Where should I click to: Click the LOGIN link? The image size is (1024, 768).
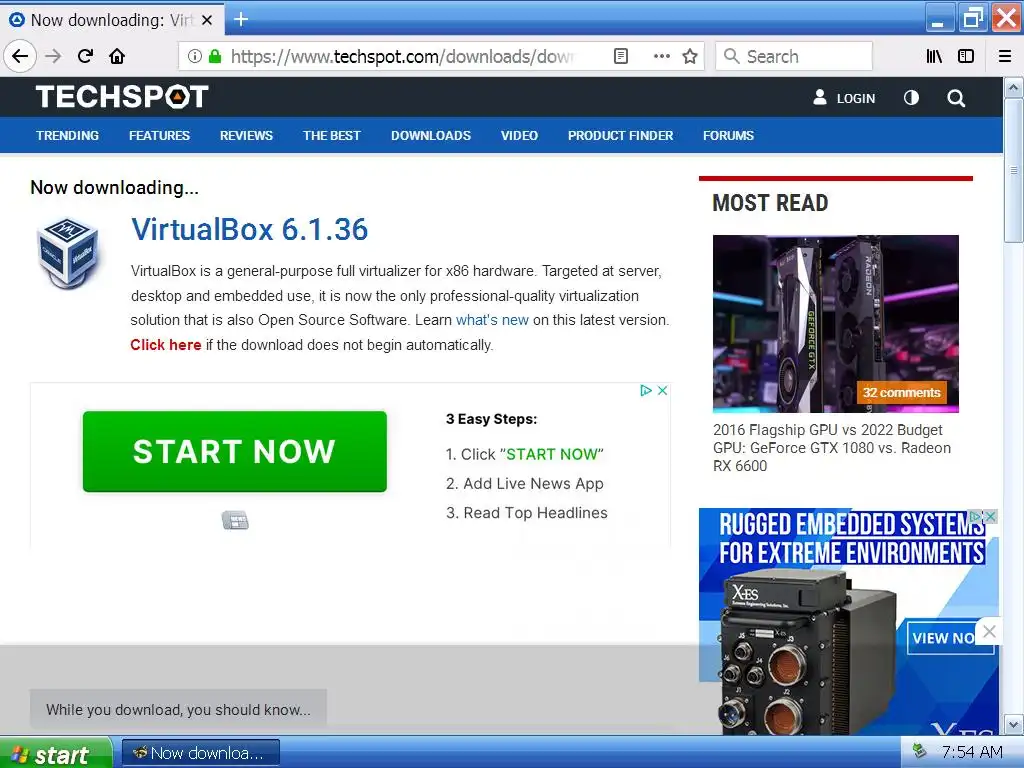856,99
